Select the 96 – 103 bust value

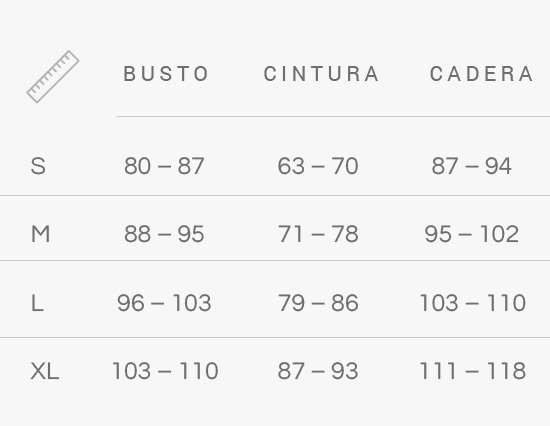[164, 303]
